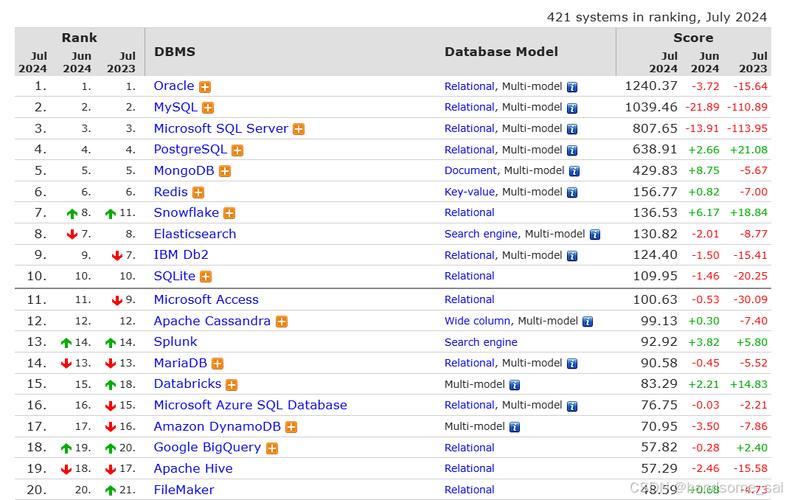Click the orange plus icon beside Oracle
The width and height of the screenshot is (786, 500).
205,87
